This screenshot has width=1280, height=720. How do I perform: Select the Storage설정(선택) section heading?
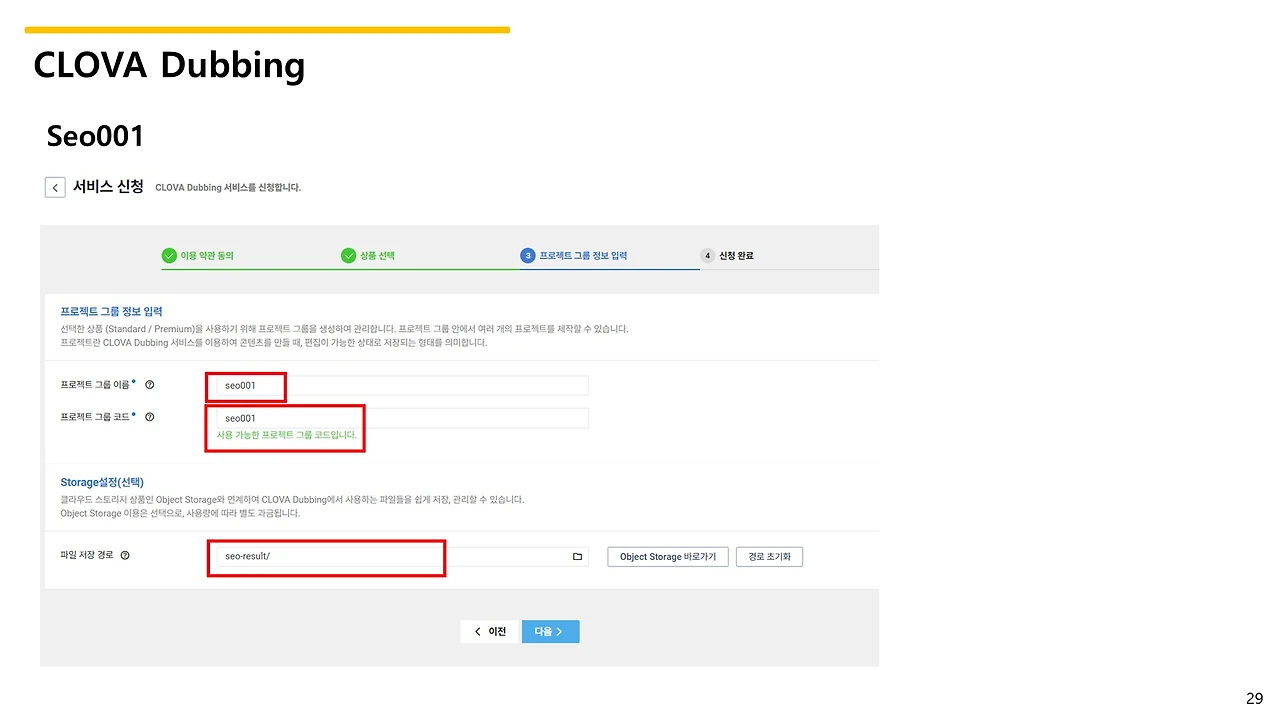(102, 483)
